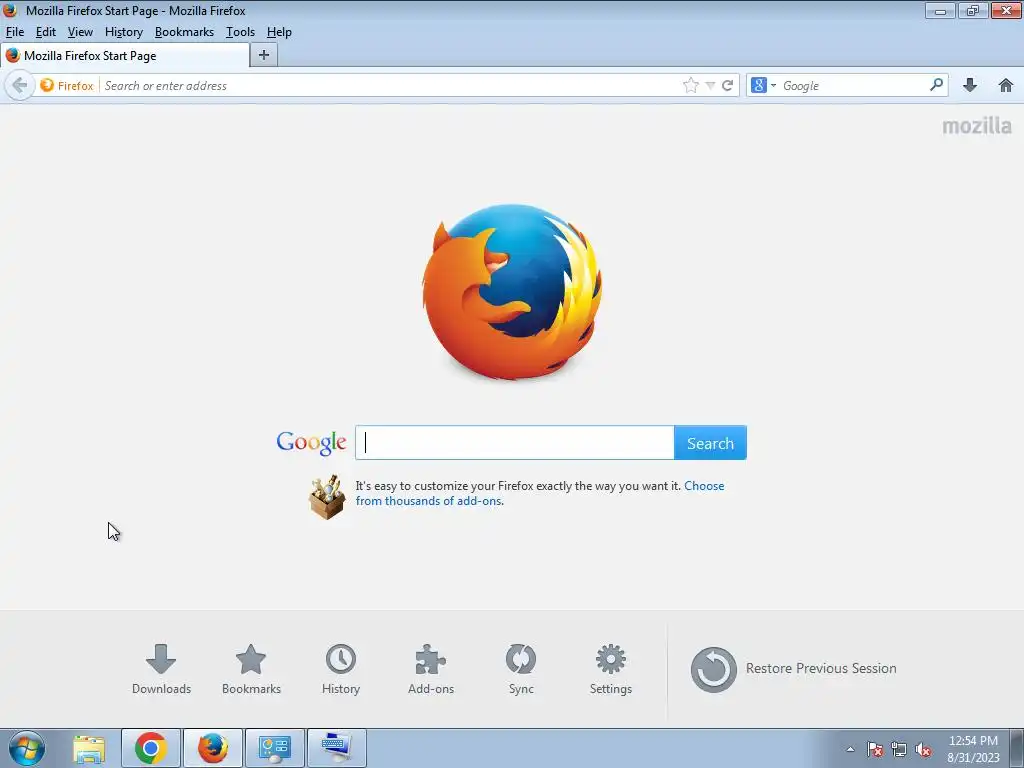Open Sync icon in bottom launcher
Image resolution: width=1024 pixels, height=768 pixels.
521,669
